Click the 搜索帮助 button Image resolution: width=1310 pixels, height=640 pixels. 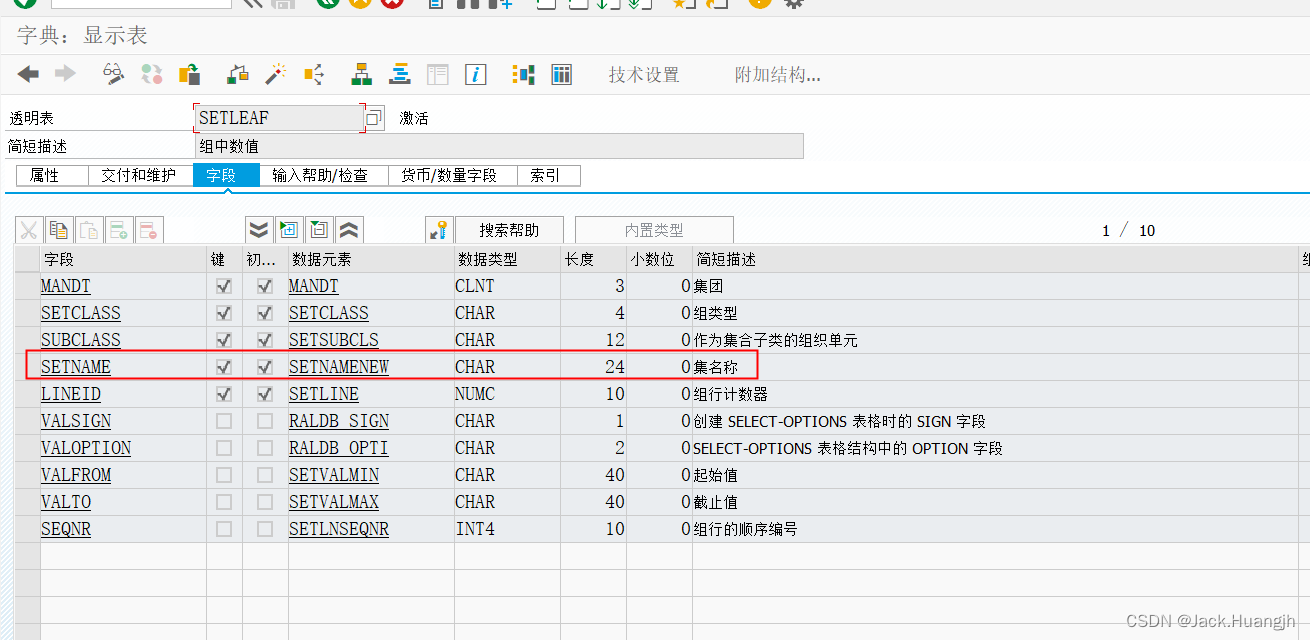point(509,229)
